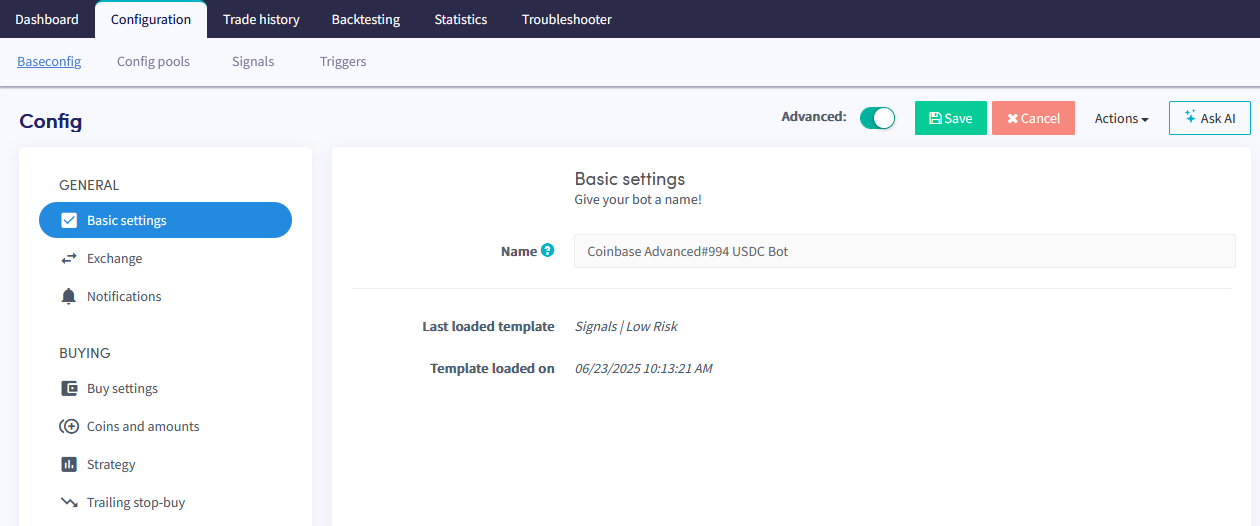This screenshot has width=1260, height=526.
Task: Click the floppy disk icon in Save
Action: pyautogui.click(x=935, y=118)
